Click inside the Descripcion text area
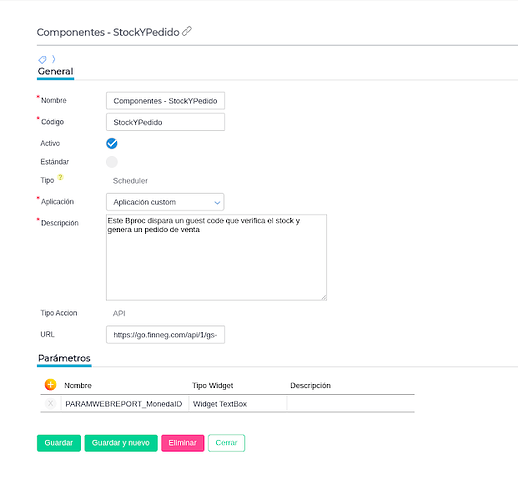The height and width of the screenshot is (500, 518). coord(216,257)
